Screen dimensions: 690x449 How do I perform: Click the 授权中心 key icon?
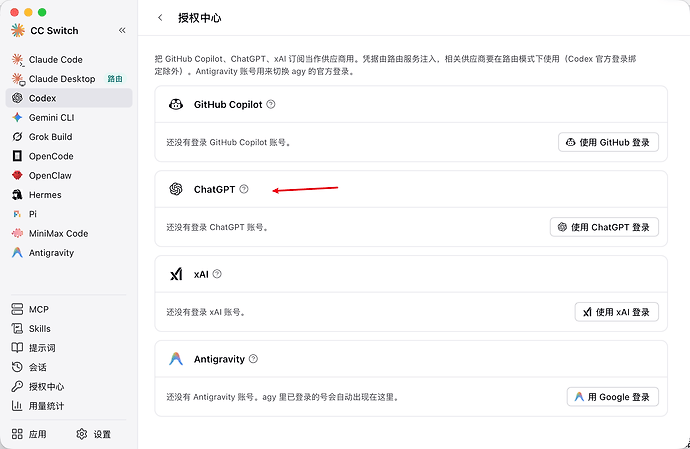[x=17, y=386]
